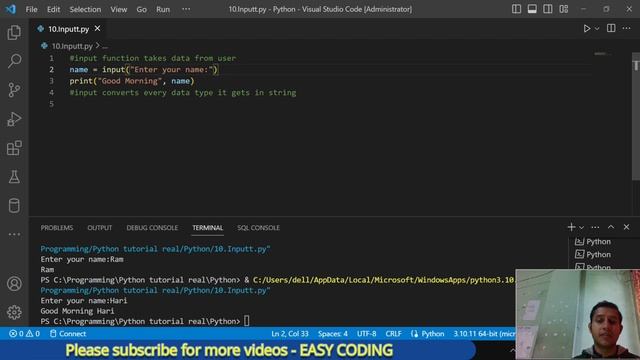Select the first Python terminal in list
Image resolution: width=640 pixels, height=360 pixels.
(593, 242)
